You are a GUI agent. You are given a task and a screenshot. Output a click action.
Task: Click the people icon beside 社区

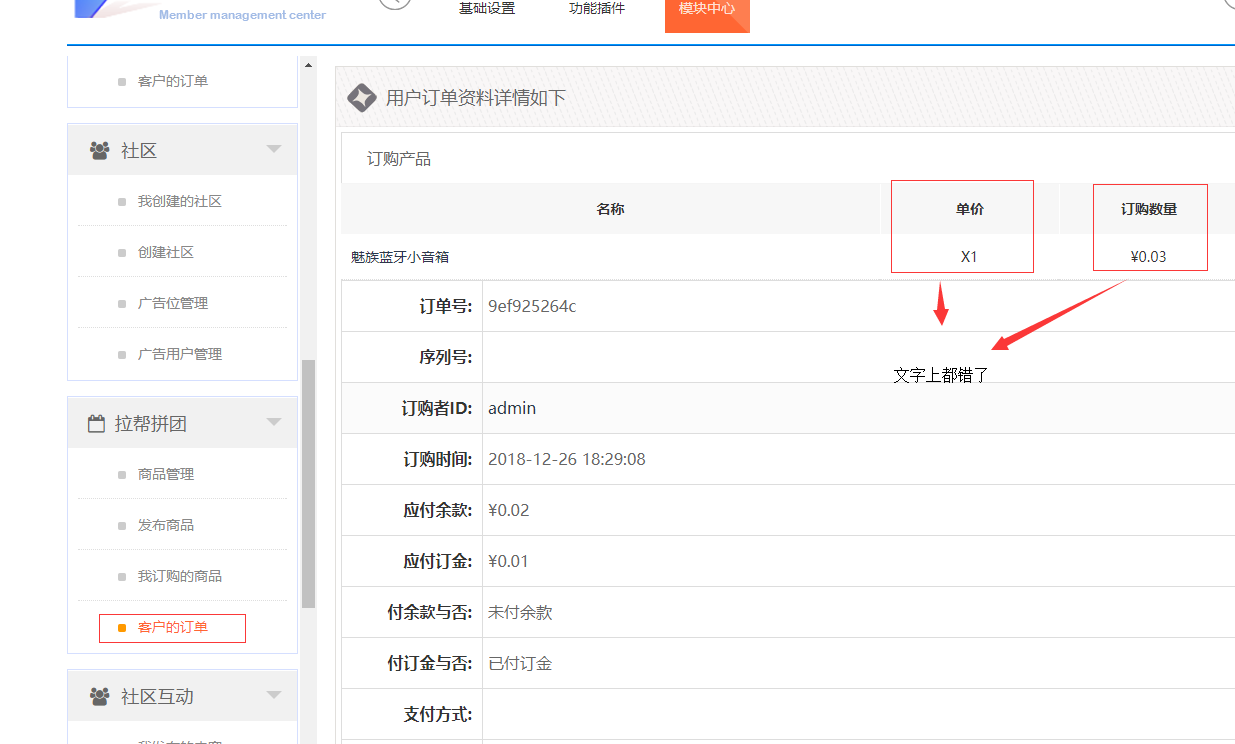(x=99, y=150)
